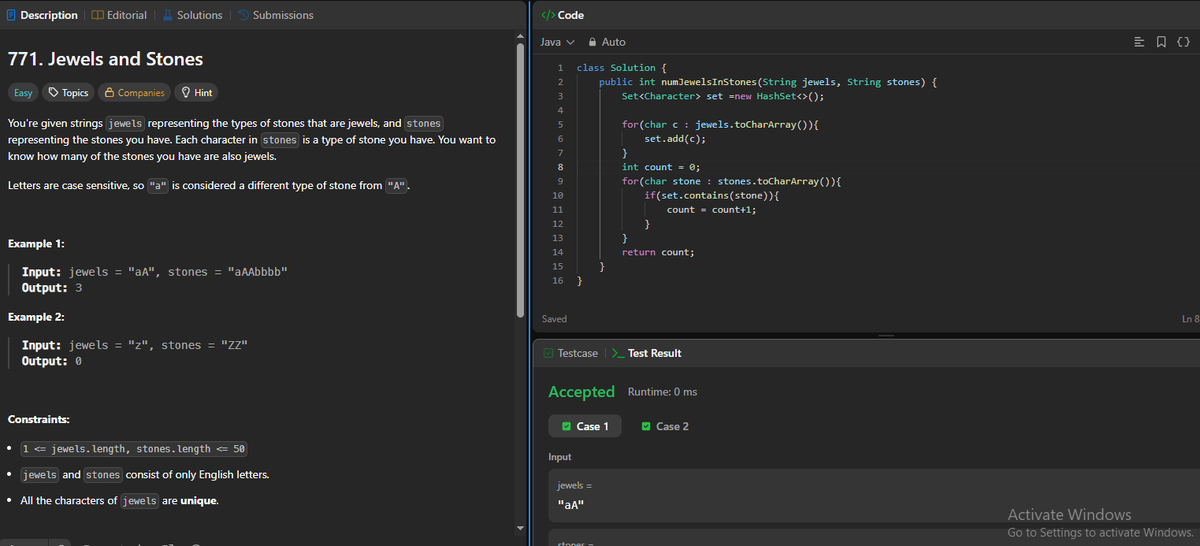Image resolution: width=1200 pixels, height=546 pixels.
Task: Open the Companies tag
Action: [134, 93]
